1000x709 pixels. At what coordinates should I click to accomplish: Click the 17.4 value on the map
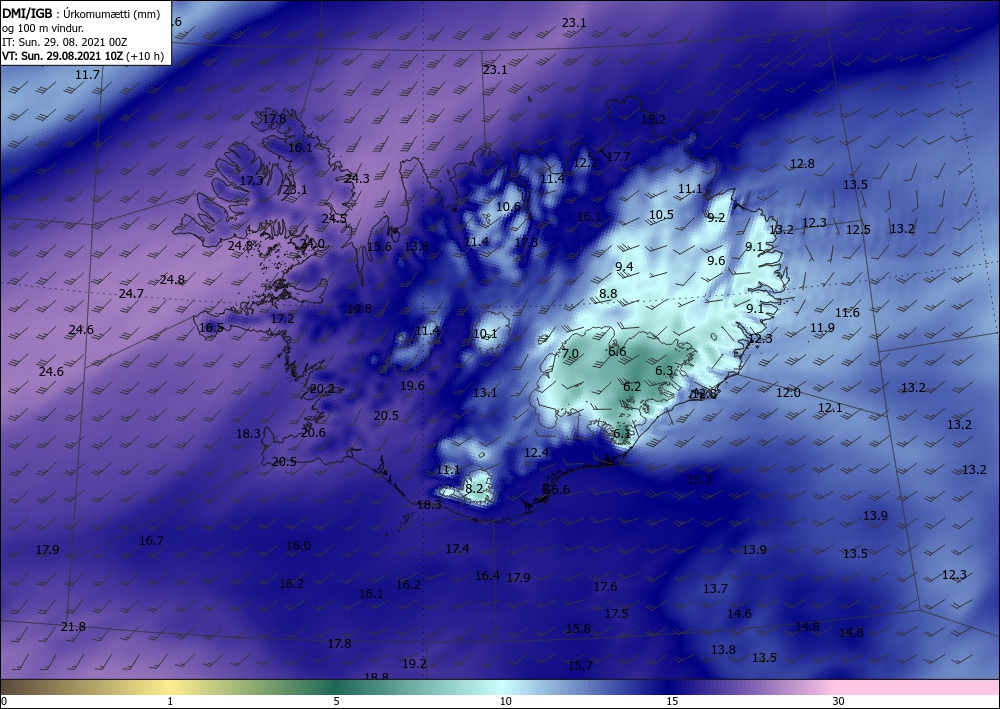[x=457, y=548]
